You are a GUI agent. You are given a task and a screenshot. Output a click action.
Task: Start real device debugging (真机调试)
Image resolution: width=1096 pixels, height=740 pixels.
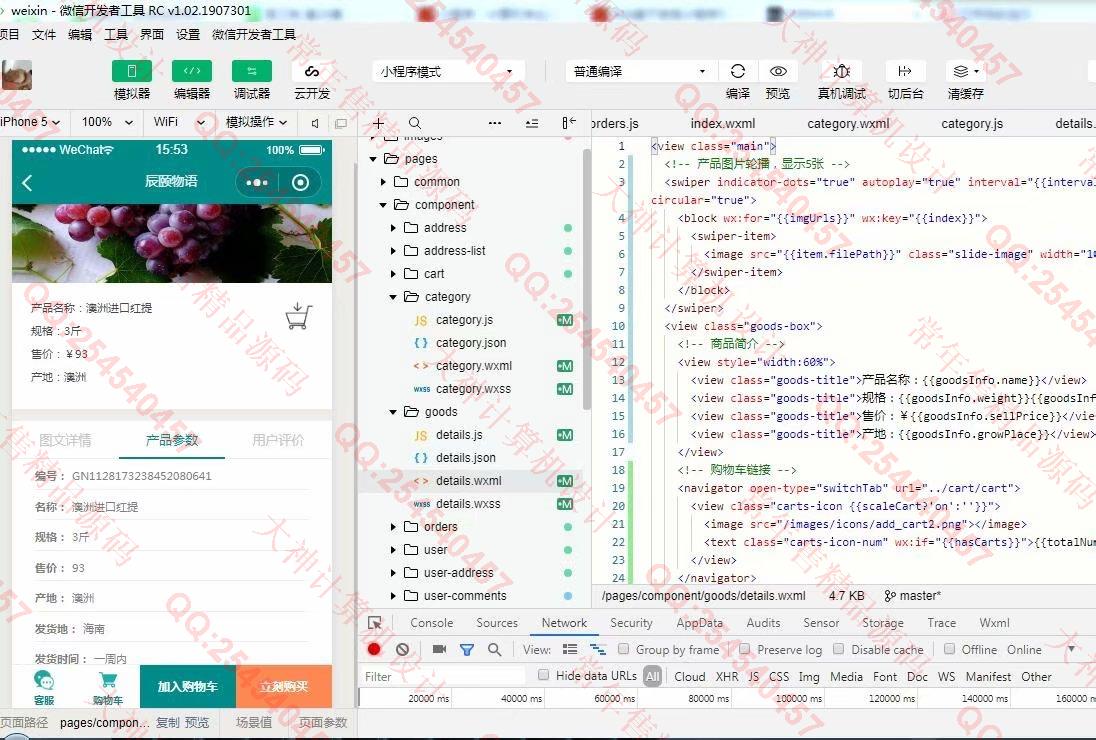coord(842,71)
